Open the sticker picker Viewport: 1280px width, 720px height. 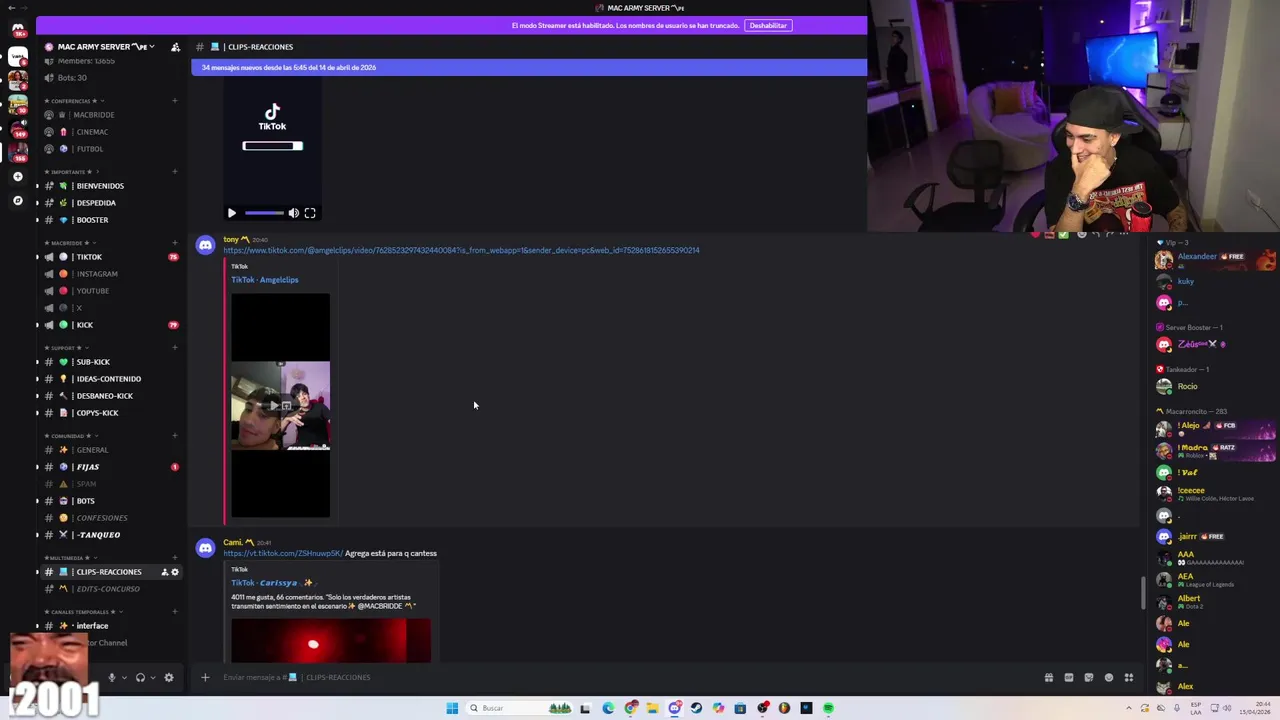pos(1089,677)
